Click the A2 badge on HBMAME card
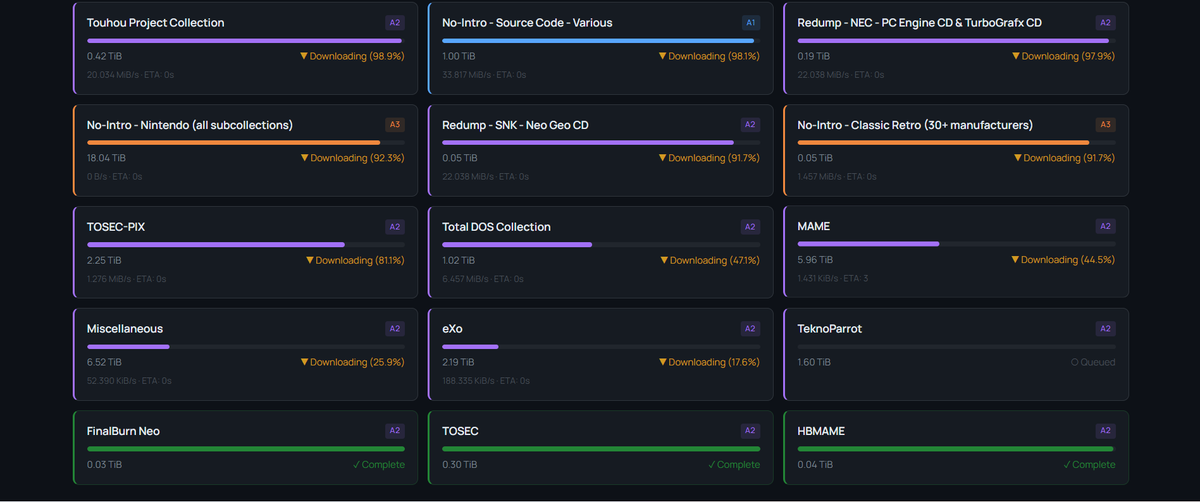1200x502 pixels. tap(1105, 431)
